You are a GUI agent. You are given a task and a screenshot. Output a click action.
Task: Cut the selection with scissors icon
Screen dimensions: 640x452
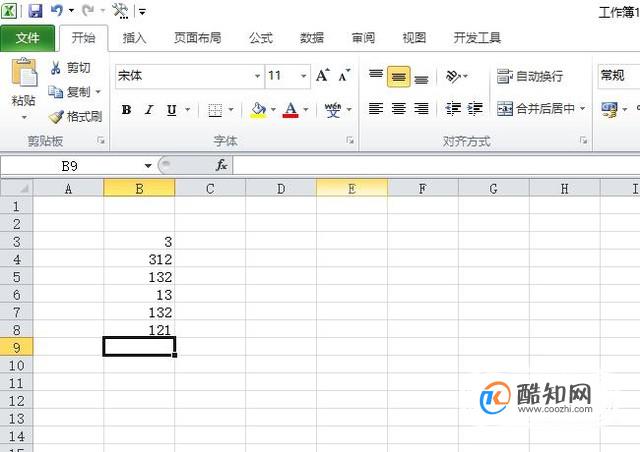coord(56,68)
